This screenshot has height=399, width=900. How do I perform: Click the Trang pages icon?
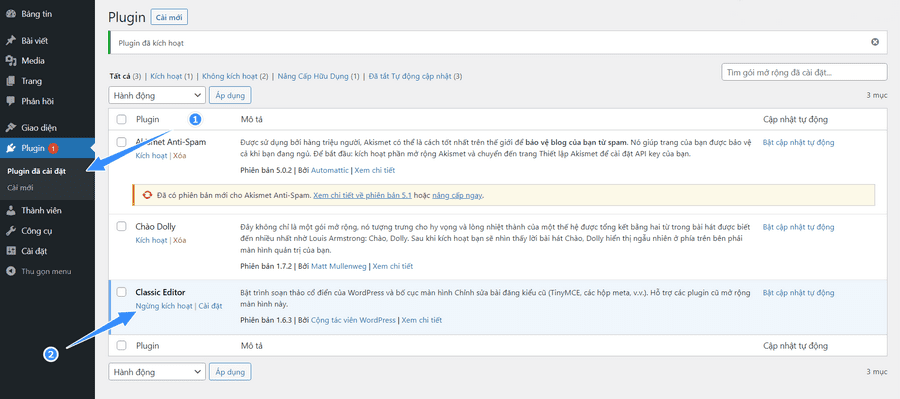(10, 81)
